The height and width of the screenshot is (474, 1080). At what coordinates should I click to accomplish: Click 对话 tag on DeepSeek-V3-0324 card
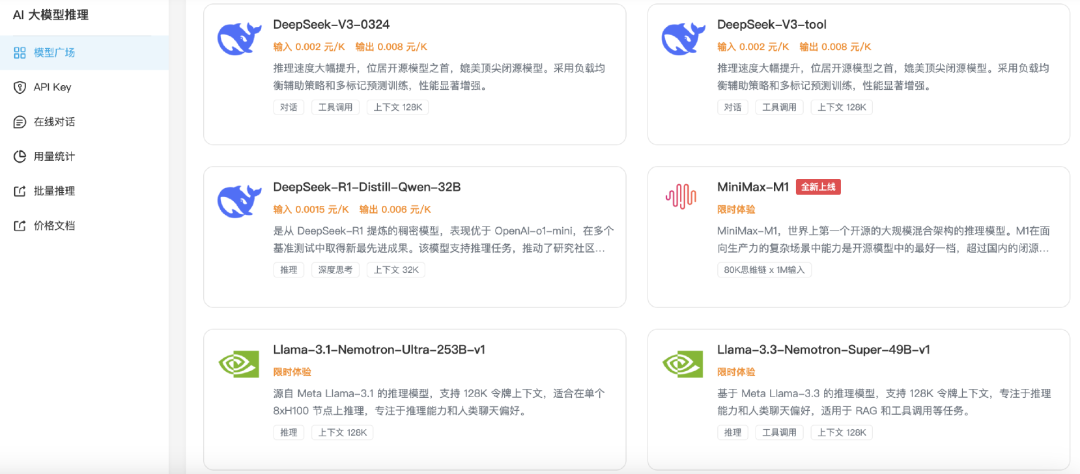tap(288, 107)
